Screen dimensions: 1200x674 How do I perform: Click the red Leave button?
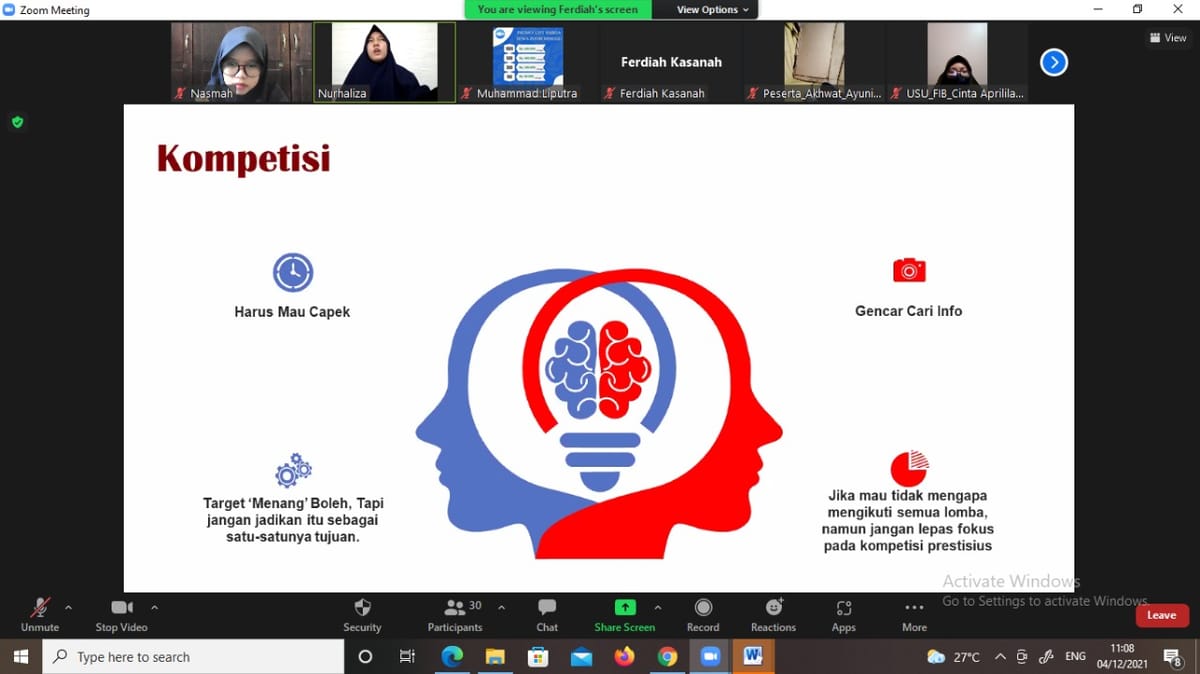[x=1161, y=615]
